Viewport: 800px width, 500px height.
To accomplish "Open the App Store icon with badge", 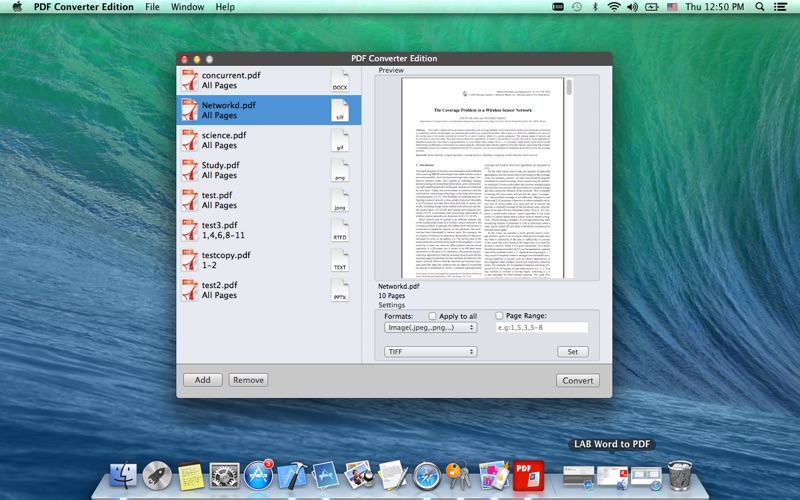I will pos(259,476).
